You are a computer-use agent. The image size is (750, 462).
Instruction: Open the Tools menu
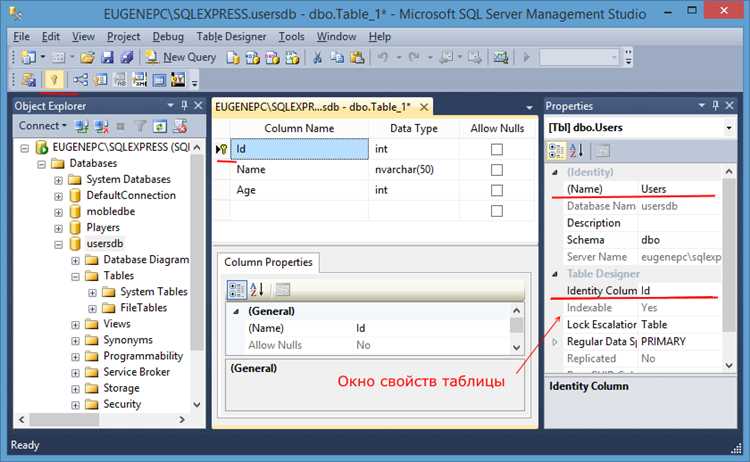(x=292, y=37)
